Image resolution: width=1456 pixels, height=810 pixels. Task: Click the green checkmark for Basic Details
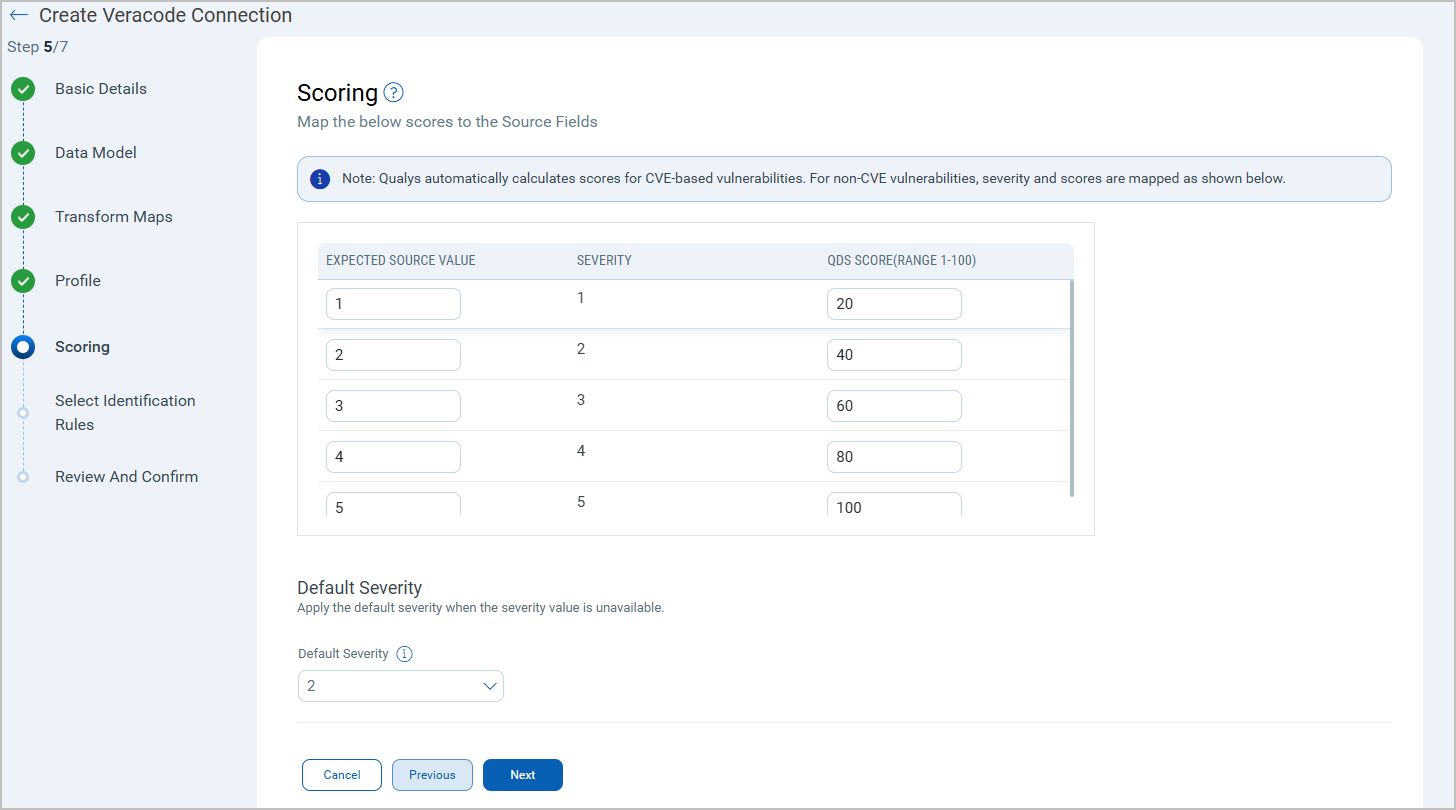click(x=23, y=90)
